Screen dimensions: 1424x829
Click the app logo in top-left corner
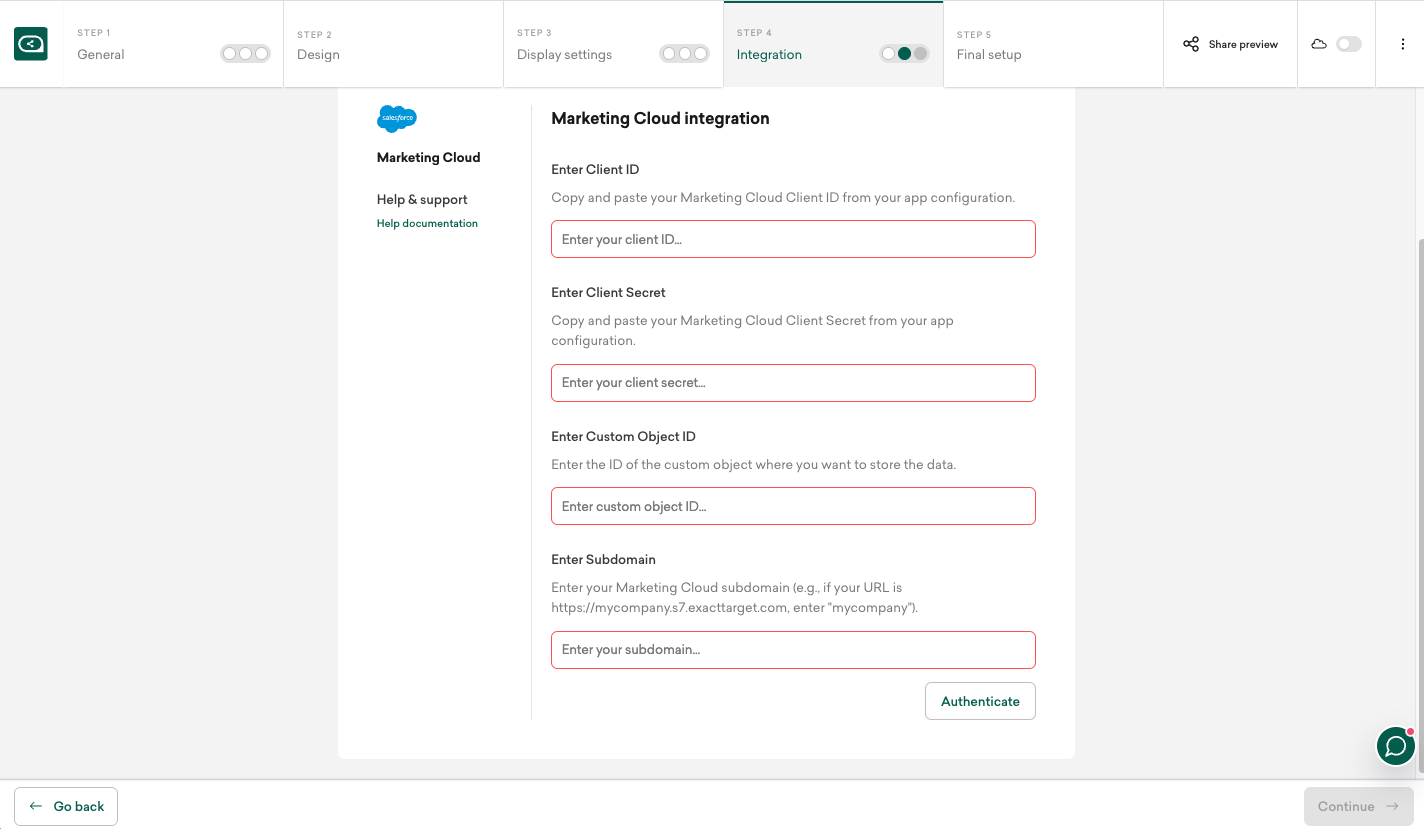pyautogui.click(x=31, y=44)
